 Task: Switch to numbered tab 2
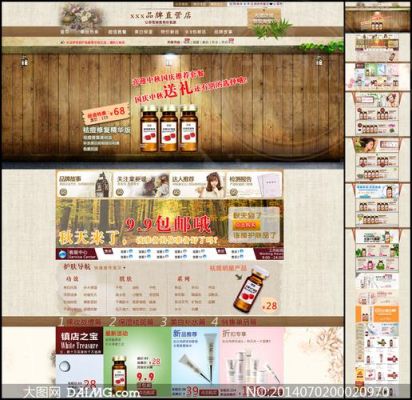pos(132,322)
